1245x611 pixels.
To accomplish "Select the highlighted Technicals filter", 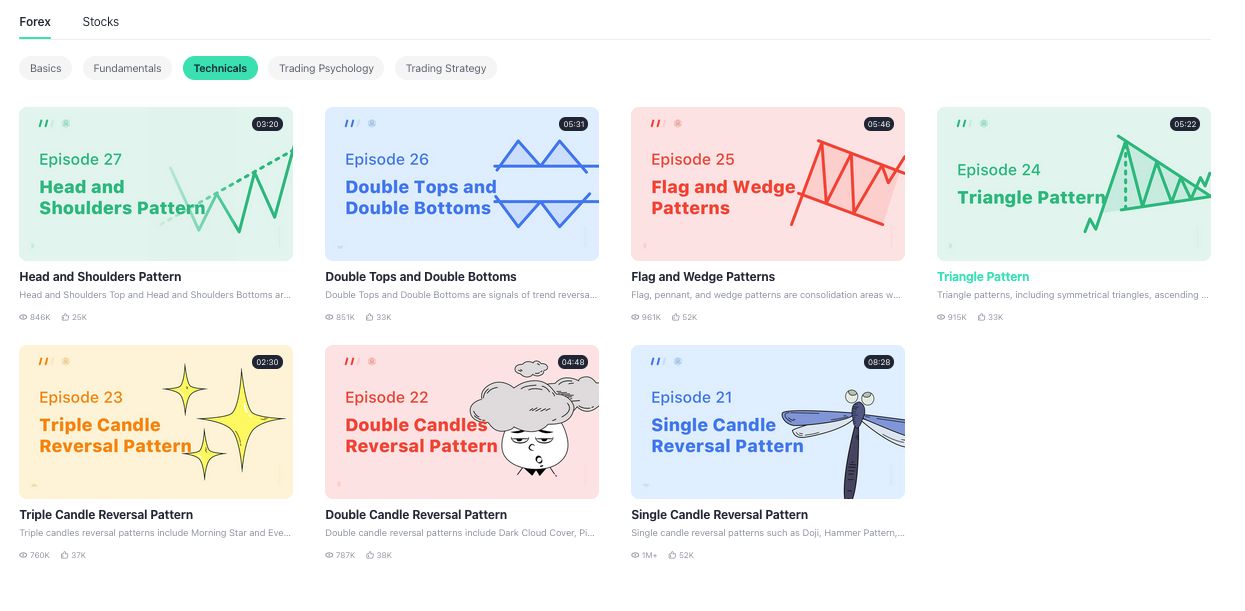I will pyautogui.click(x=220, y=68).
